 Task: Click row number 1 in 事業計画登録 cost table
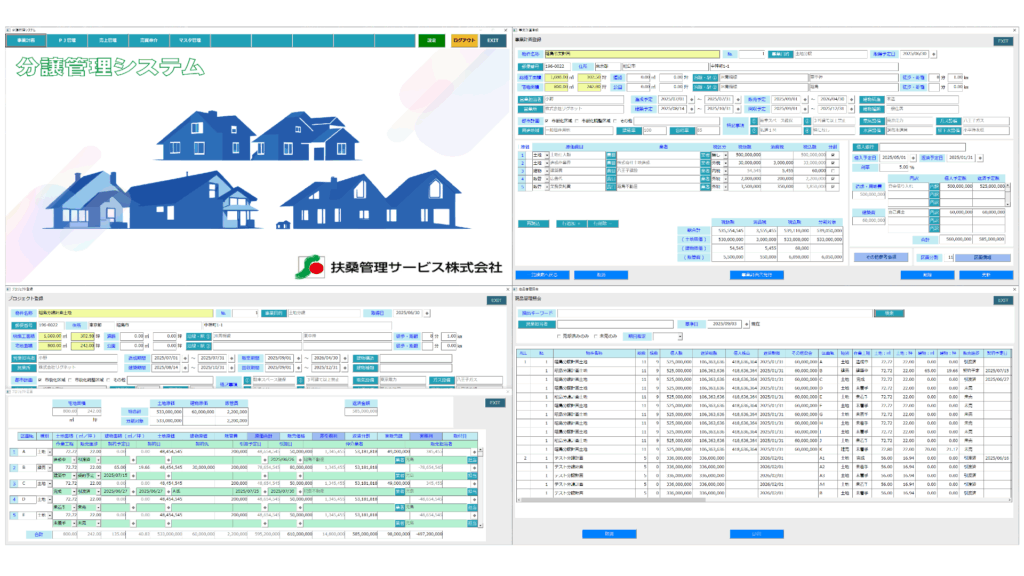point(520,155)
